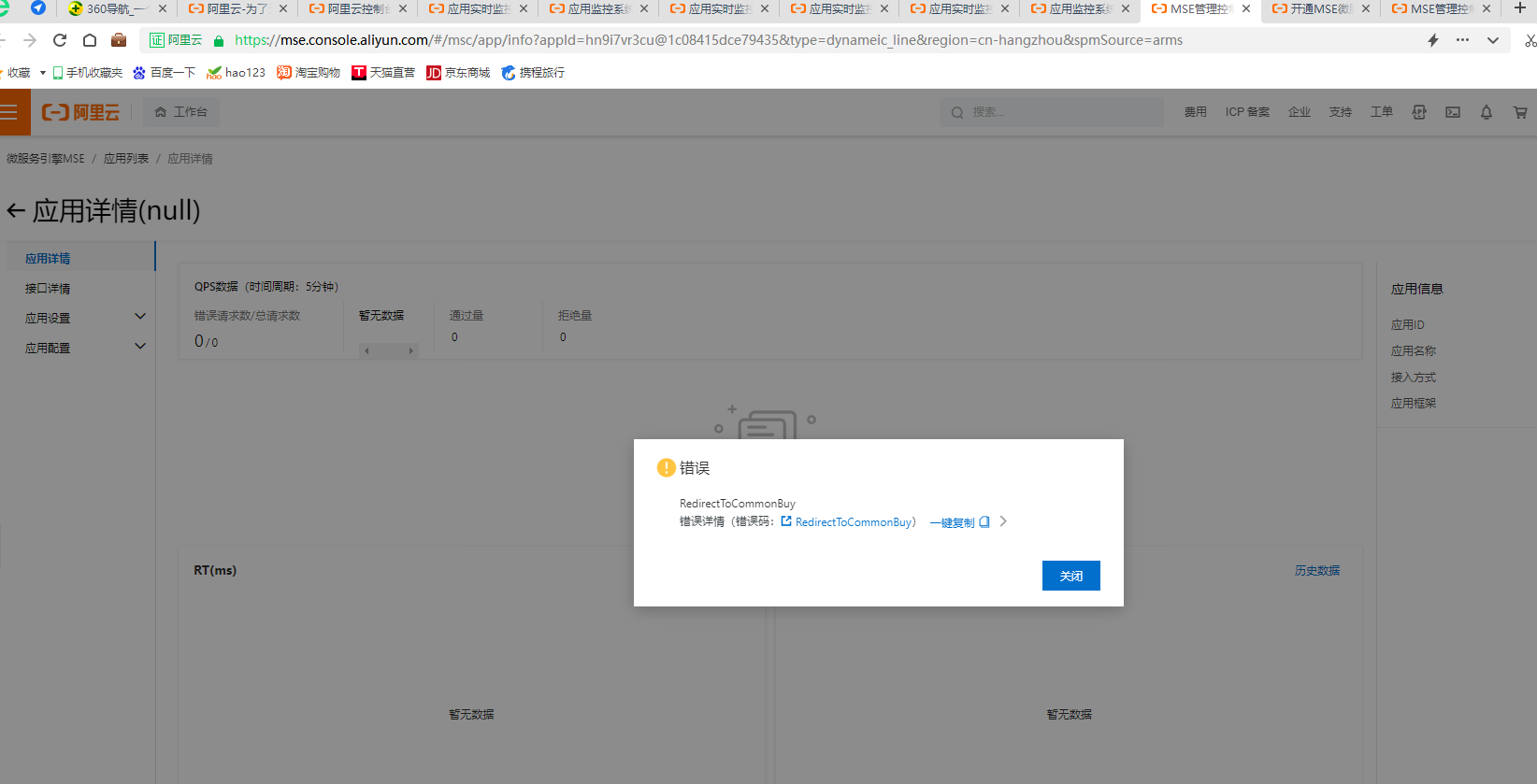Close the 开通MSE微 browser tab

click(x=1366, y=8)
